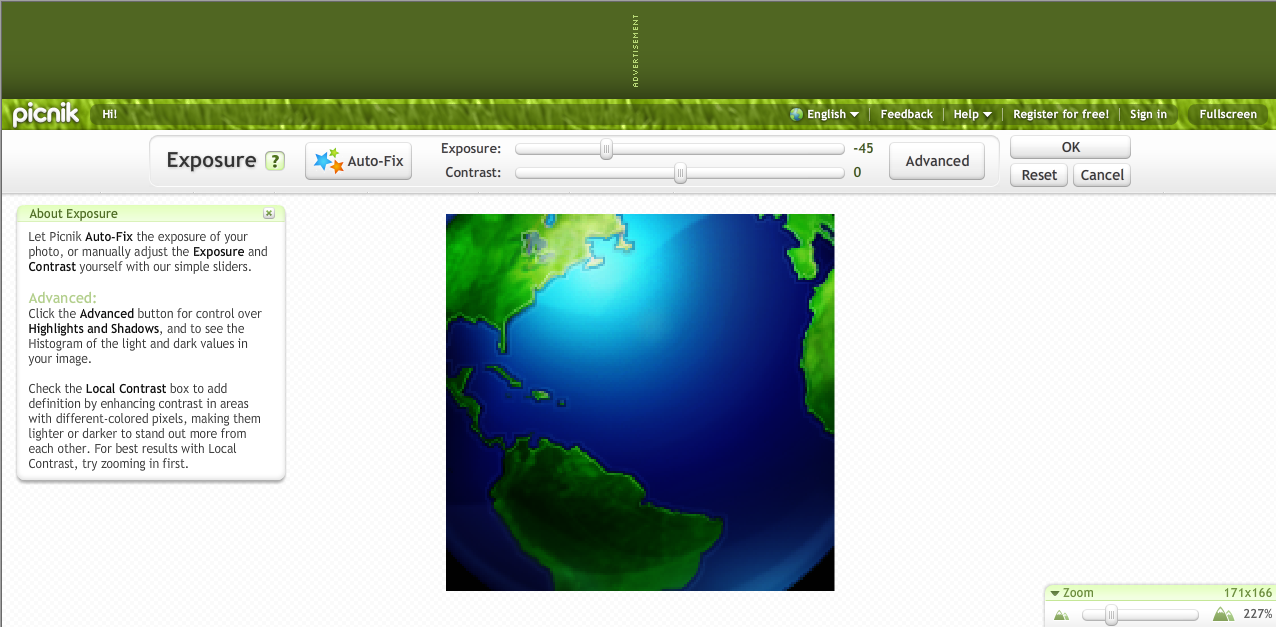Click the Contrast value 0

(x=857, y=172)
